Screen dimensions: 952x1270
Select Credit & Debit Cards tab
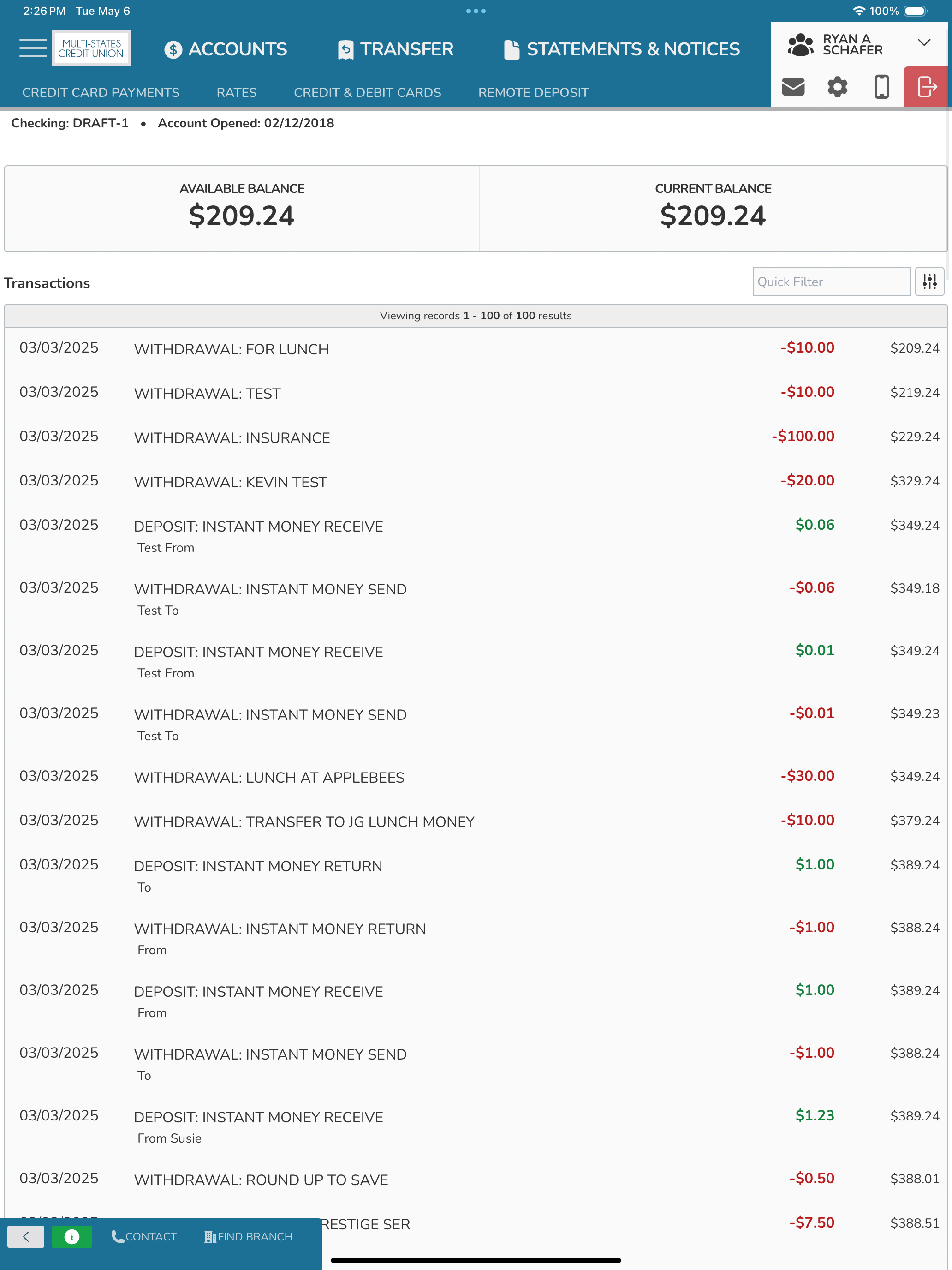click(x=367, y=92)
